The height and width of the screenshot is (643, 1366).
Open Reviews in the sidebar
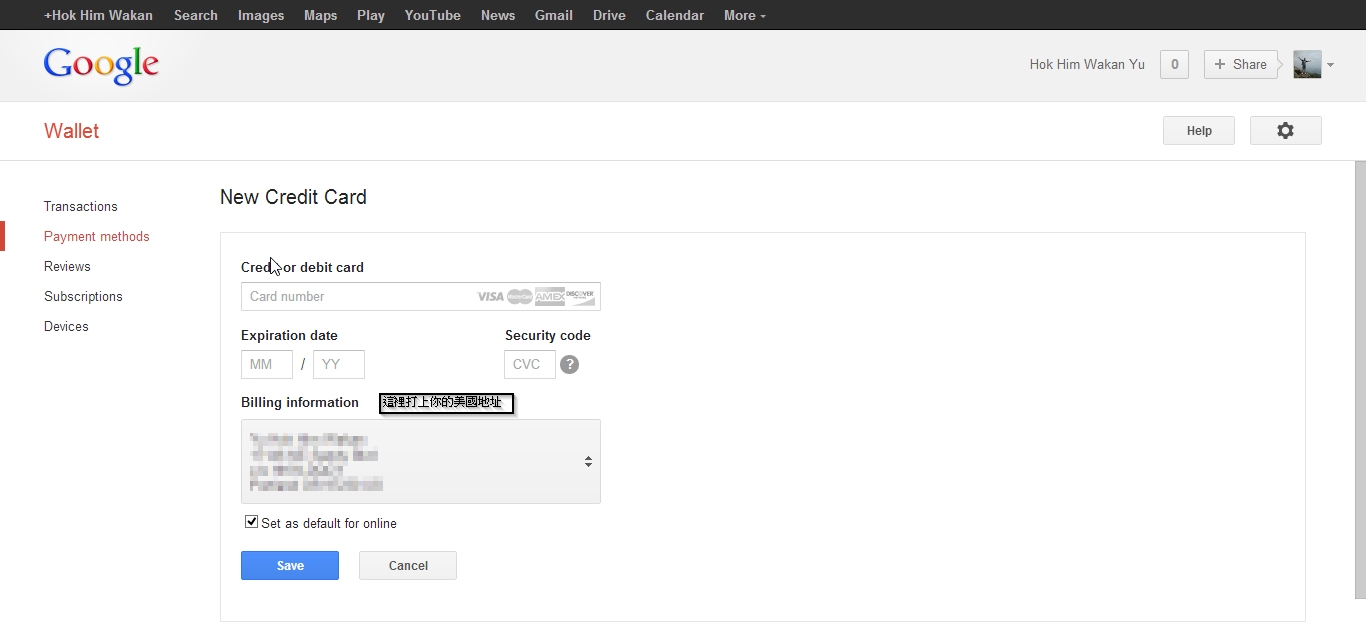tap(67, 266)
